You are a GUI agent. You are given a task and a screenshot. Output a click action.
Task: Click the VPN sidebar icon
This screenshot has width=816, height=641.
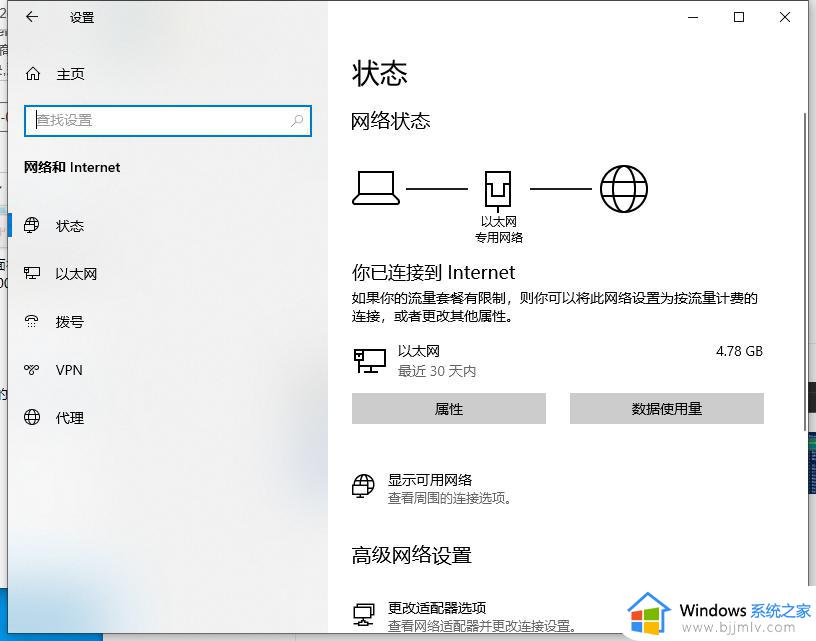click(32, 369)
